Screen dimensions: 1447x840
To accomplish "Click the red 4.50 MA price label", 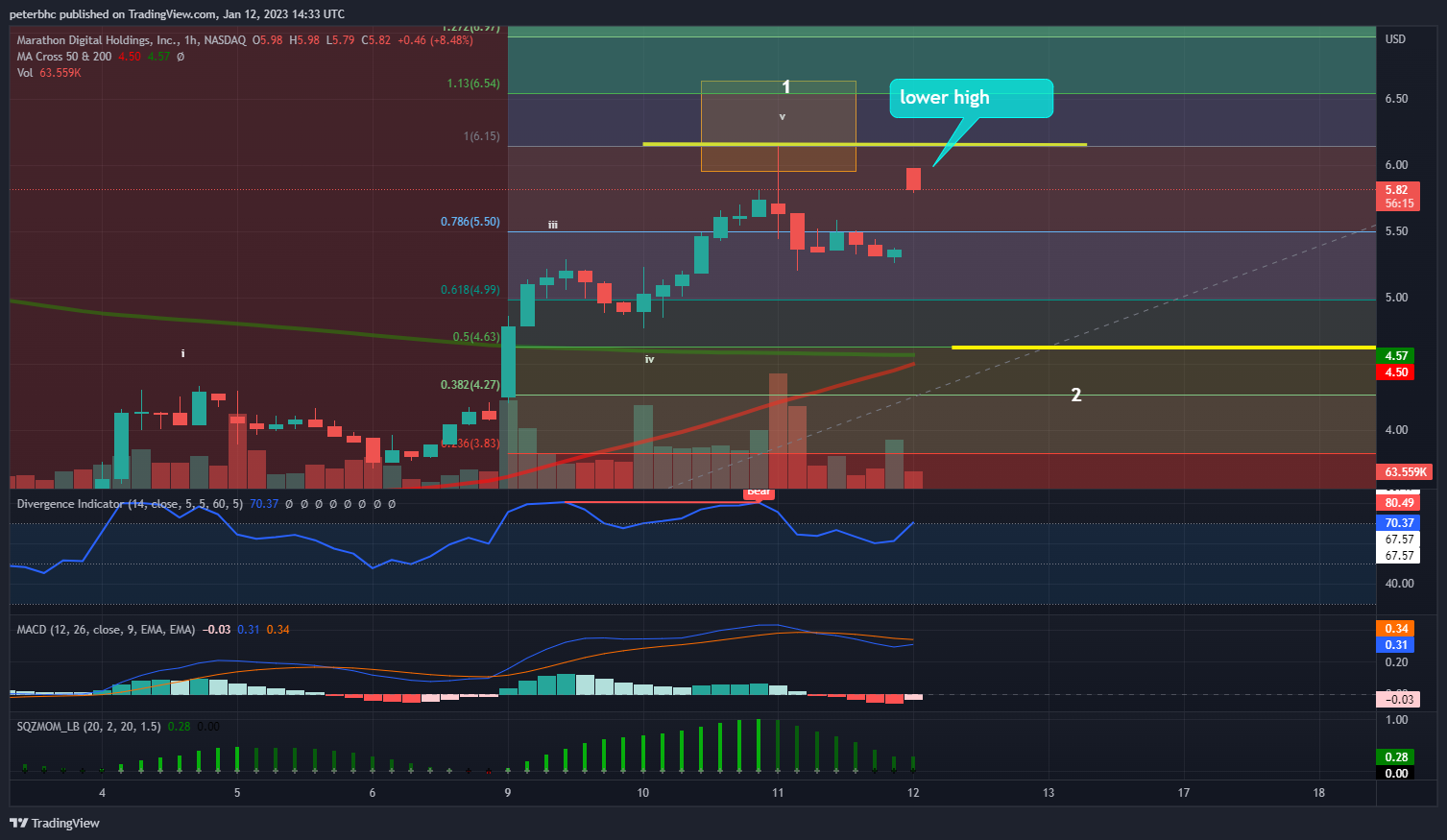I will 1397,372.
